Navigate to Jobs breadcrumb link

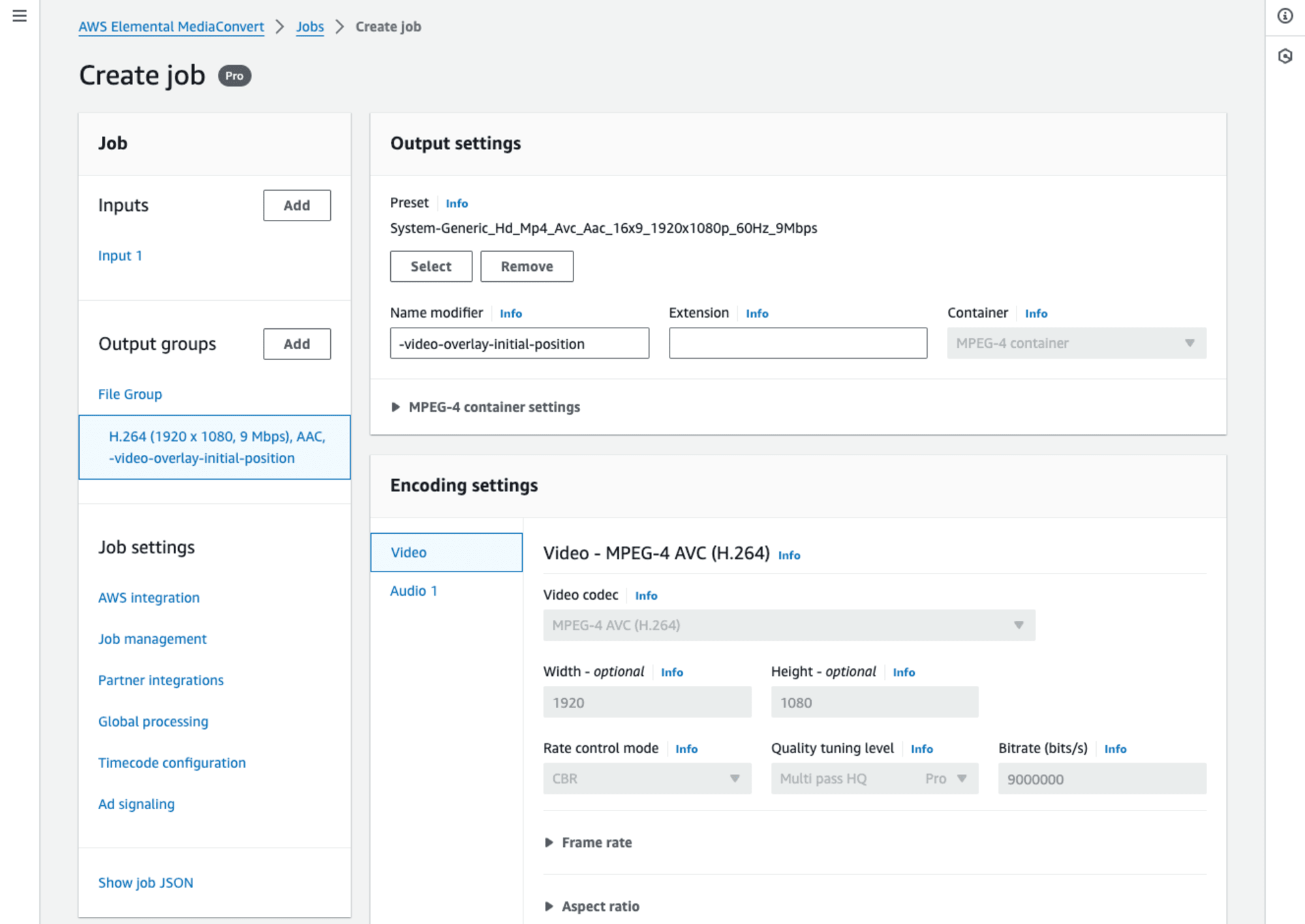pyautogui.click(x=310, y=27)
